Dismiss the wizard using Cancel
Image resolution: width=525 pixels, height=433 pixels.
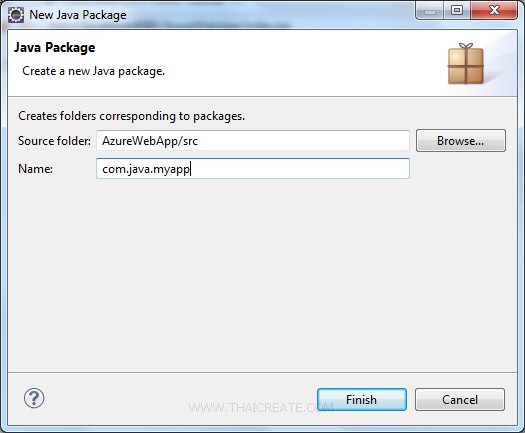tap(460, 400)
